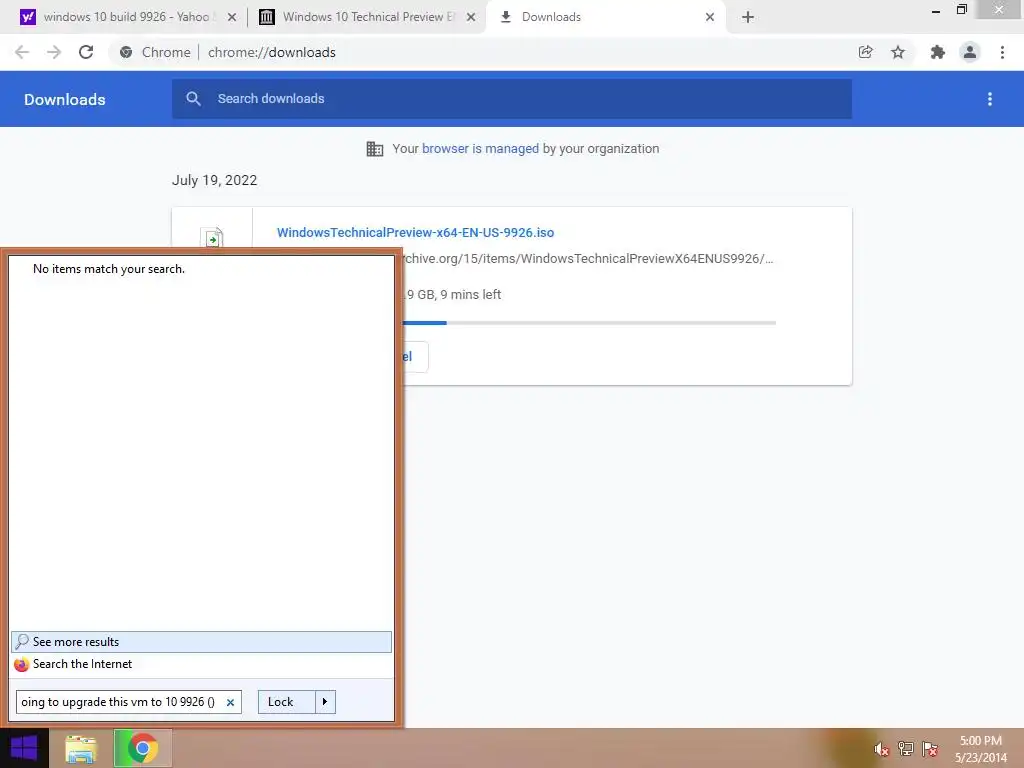
Task: Click the ISO file download icon
Action: click(x=212, y=238)
